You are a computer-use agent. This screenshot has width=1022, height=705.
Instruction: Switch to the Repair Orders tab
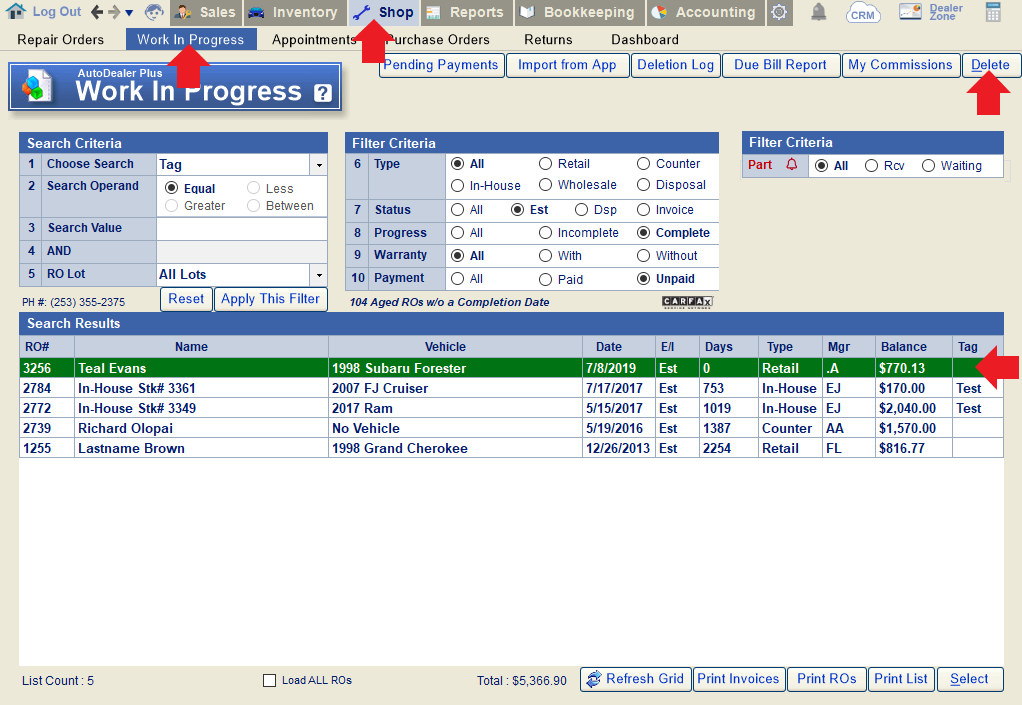click(61, 40)
